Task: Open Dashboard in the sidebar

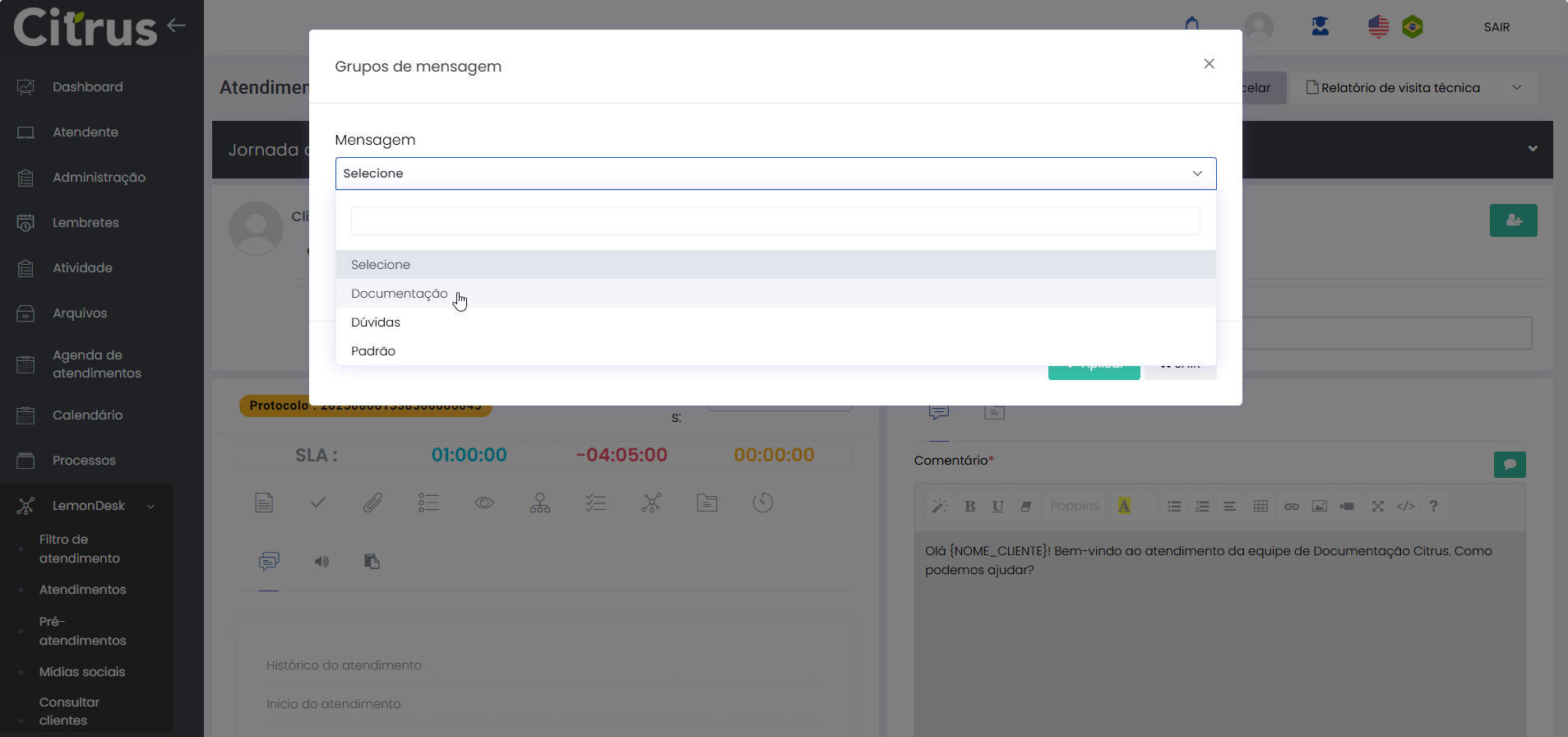Action: pos(87,87)
